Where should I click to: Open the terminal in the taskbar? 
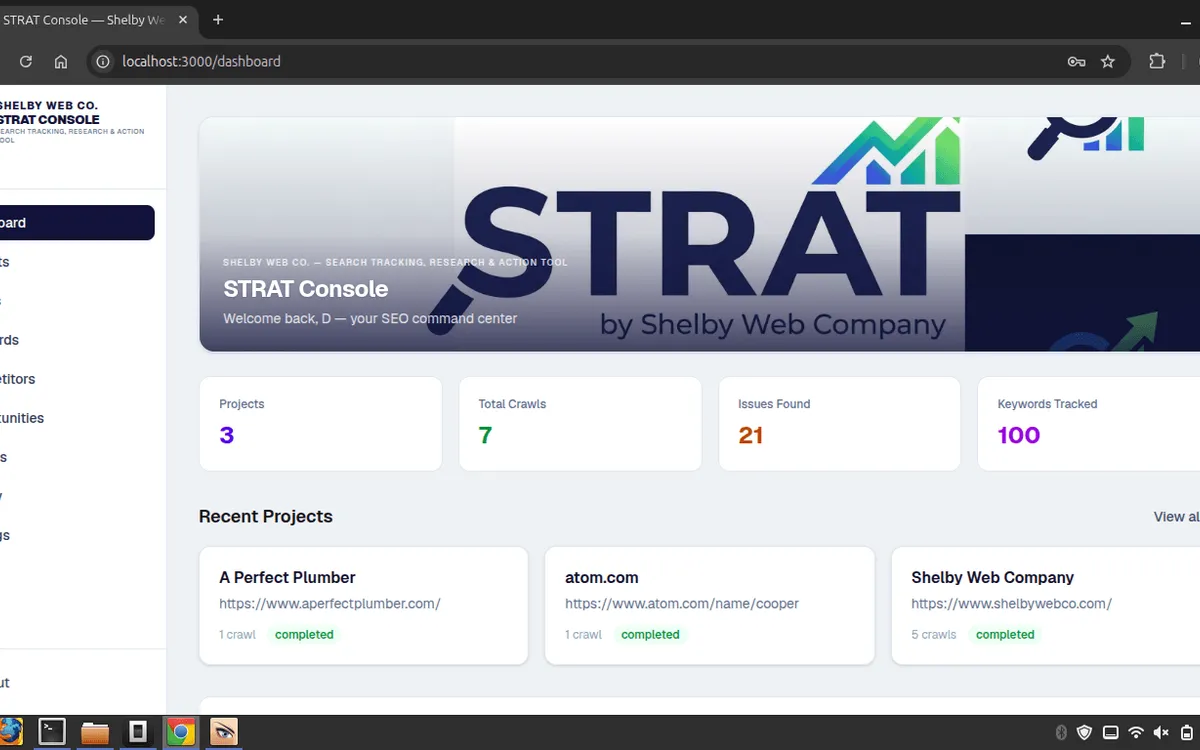point(52,733)
